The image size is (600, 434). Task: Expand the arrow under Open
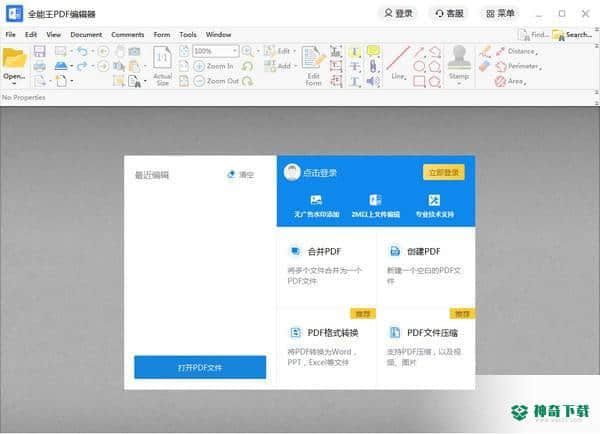click(x=15, y=83)
